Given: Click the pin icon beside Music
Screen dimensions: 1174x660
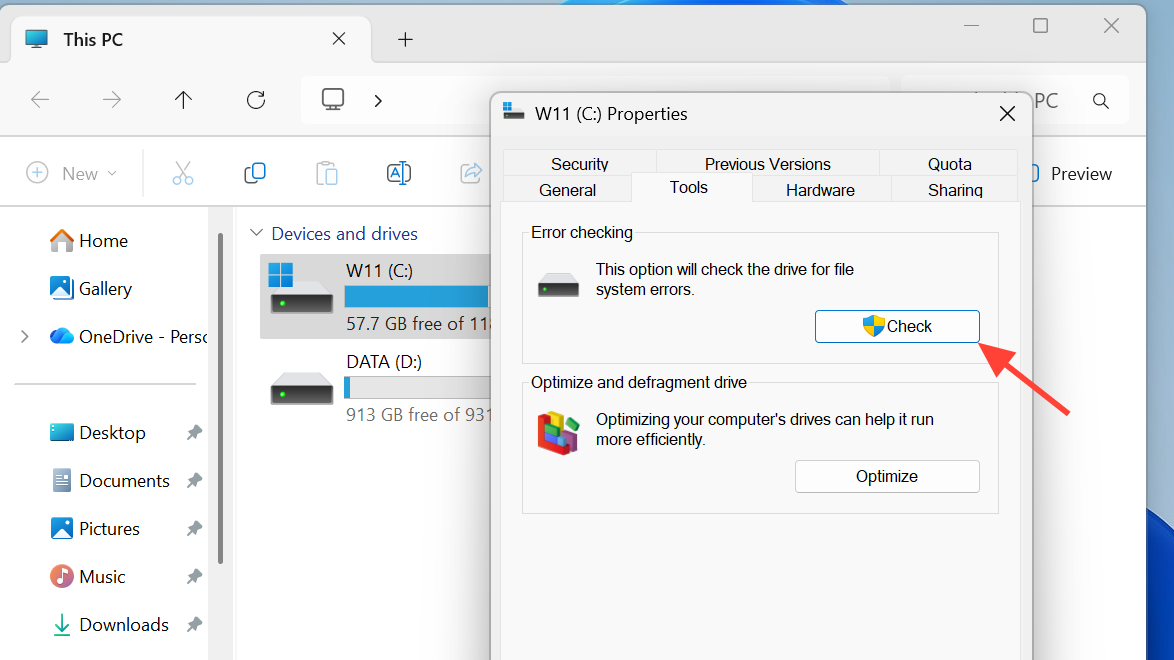Looking at the screenshot, I should click(194, 576).
